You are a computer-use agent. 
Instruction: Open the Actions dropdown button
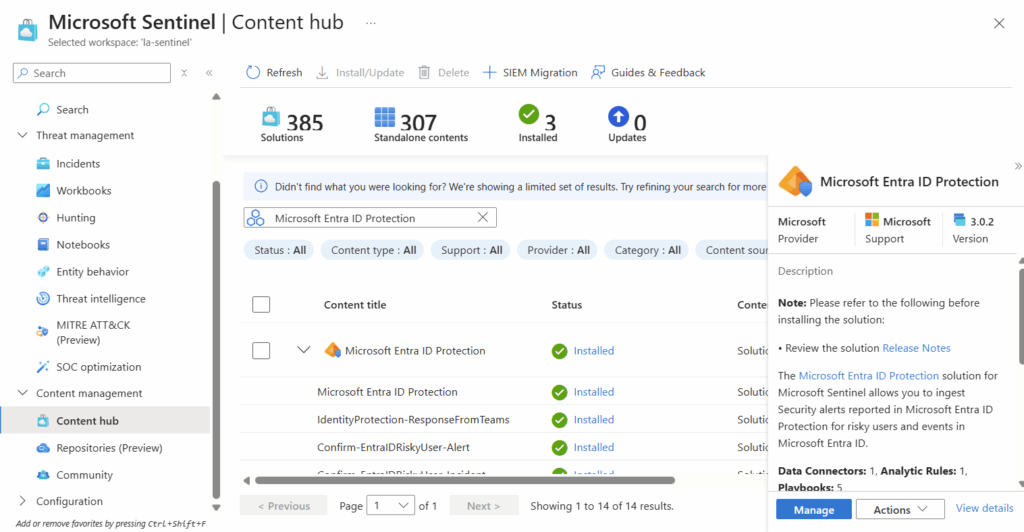coord(900,509)
